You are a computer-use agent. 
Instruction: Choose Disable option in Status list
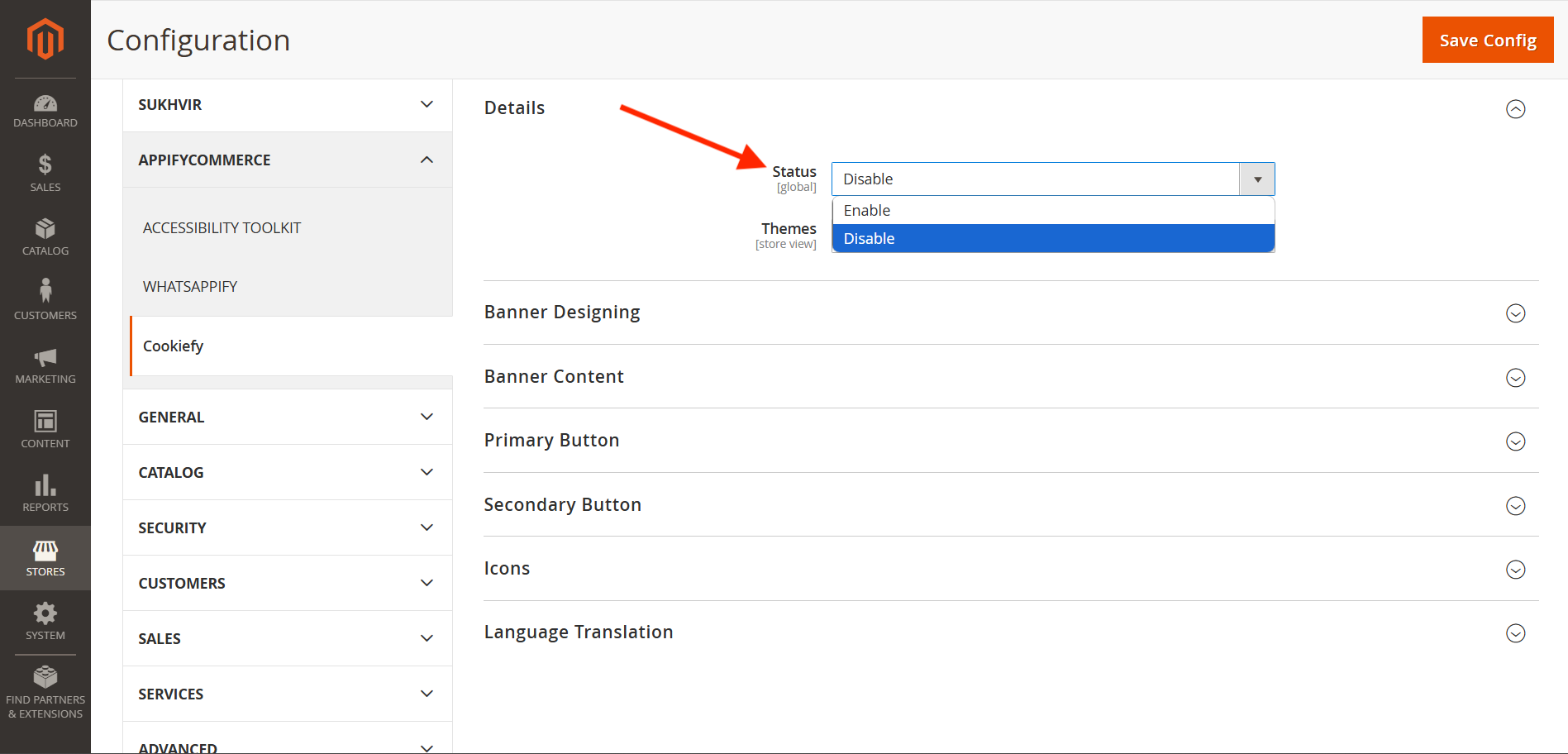(1053, 239)
